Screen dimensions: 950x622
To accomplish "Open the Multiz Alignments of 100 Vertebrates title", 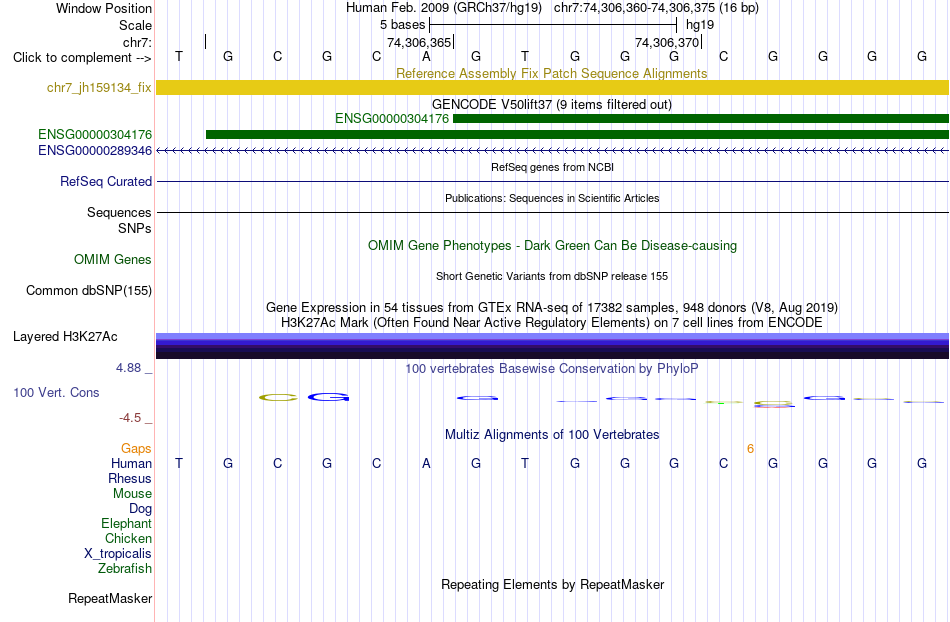I will tap(552, 434).
